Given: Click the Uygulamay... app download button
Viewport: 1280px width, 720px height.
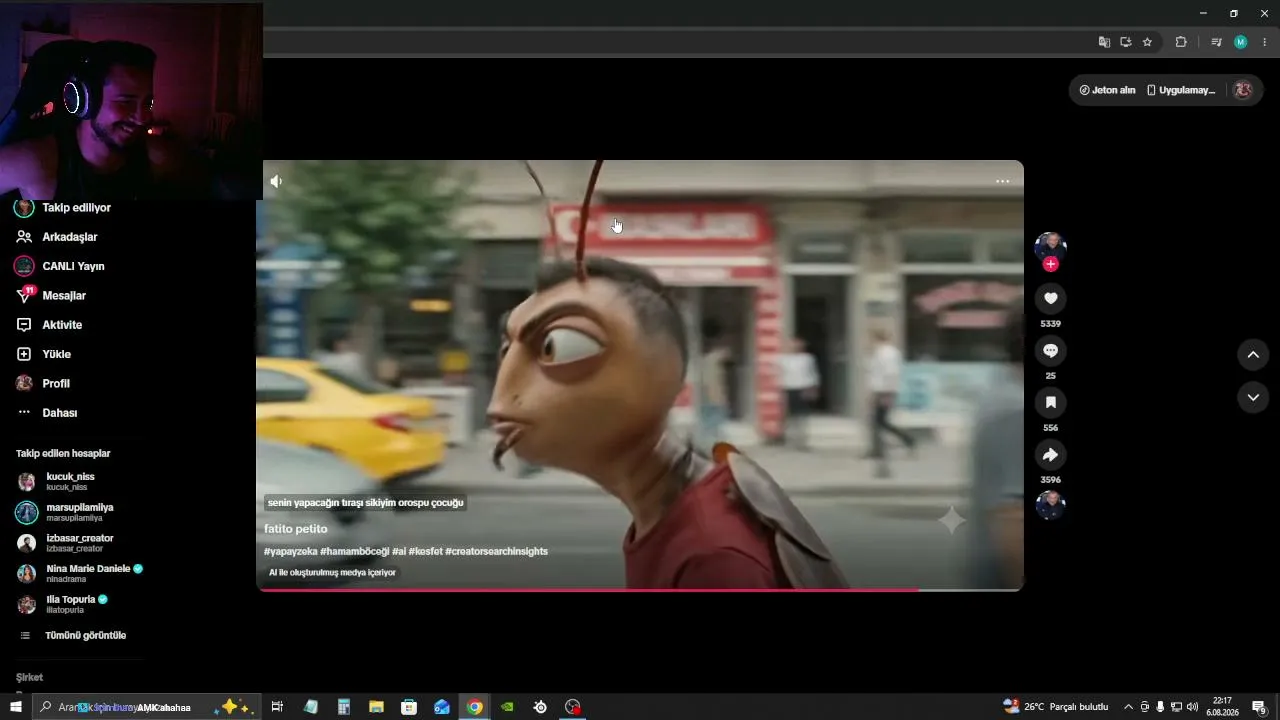Looking at the screenshot, I should coord(1180,90).
